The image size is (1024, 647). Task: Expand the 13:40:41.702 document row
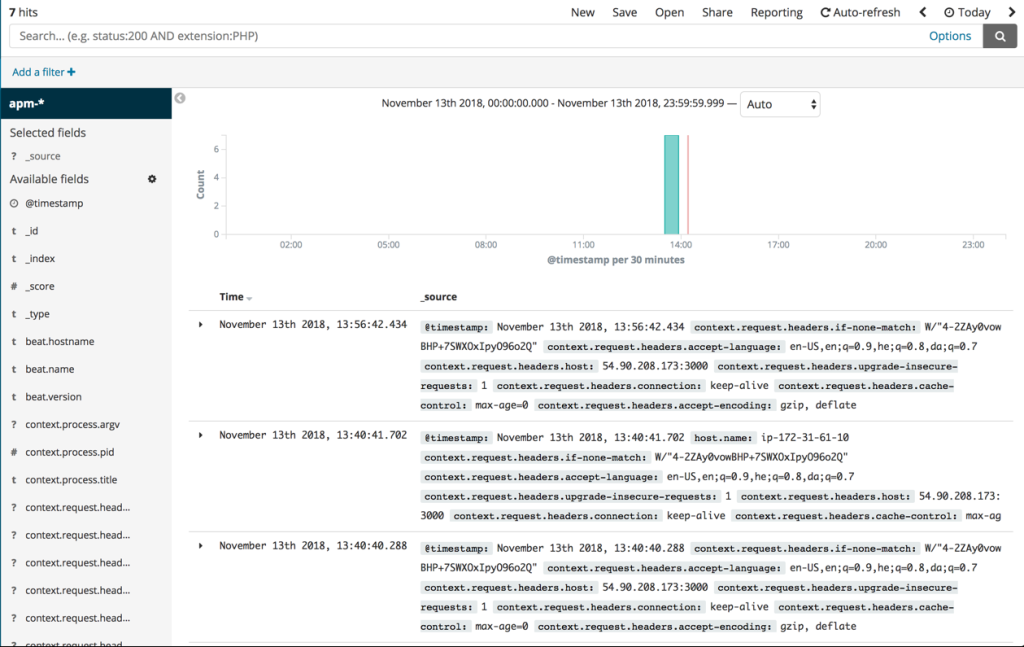click(198, 435)
